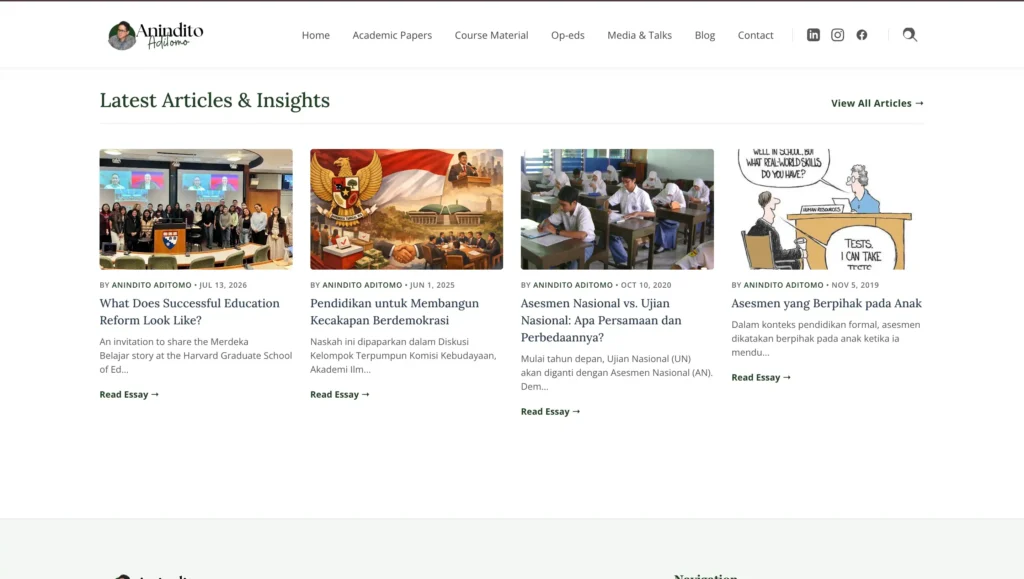Open the tests cartoon thumbnail
1024x579 pixels.
[827, 209]
